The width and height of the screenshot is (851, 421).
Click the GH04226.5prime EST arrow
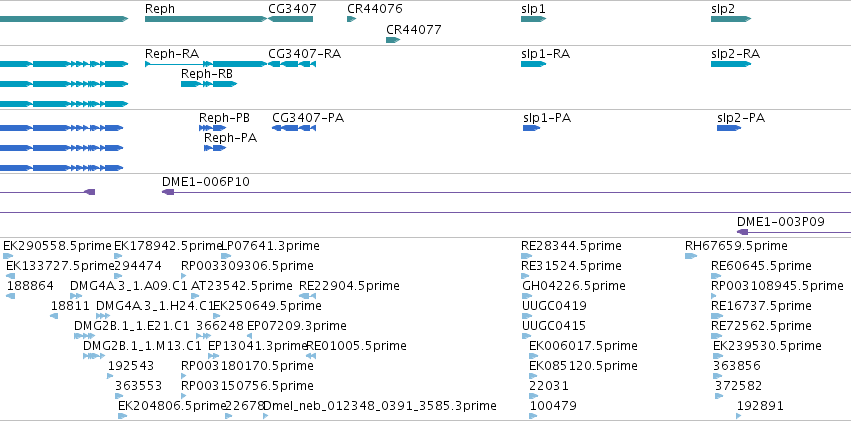tap(527, 296)
